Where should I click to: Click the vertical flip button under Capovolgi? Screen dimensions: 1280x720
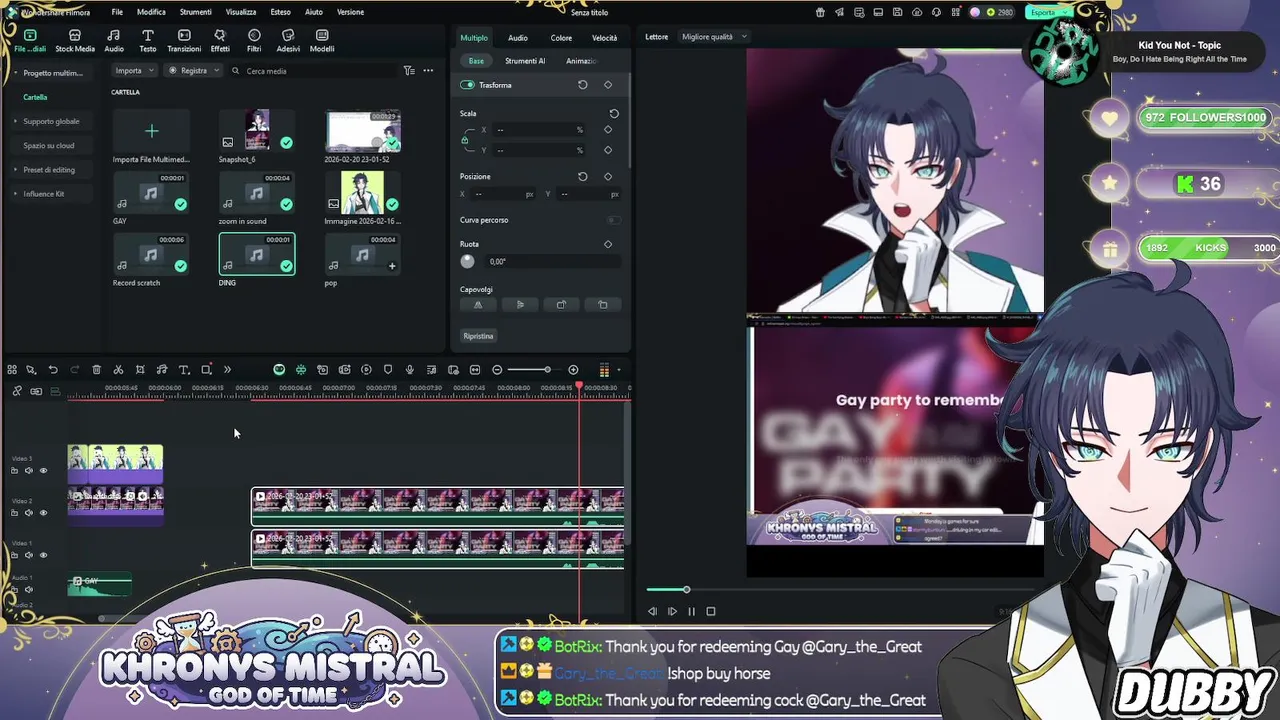520,305
